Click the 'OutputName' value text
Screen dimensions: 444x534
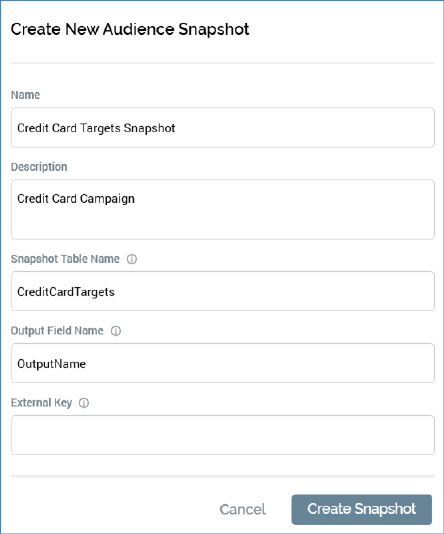(x=51, y=364)
